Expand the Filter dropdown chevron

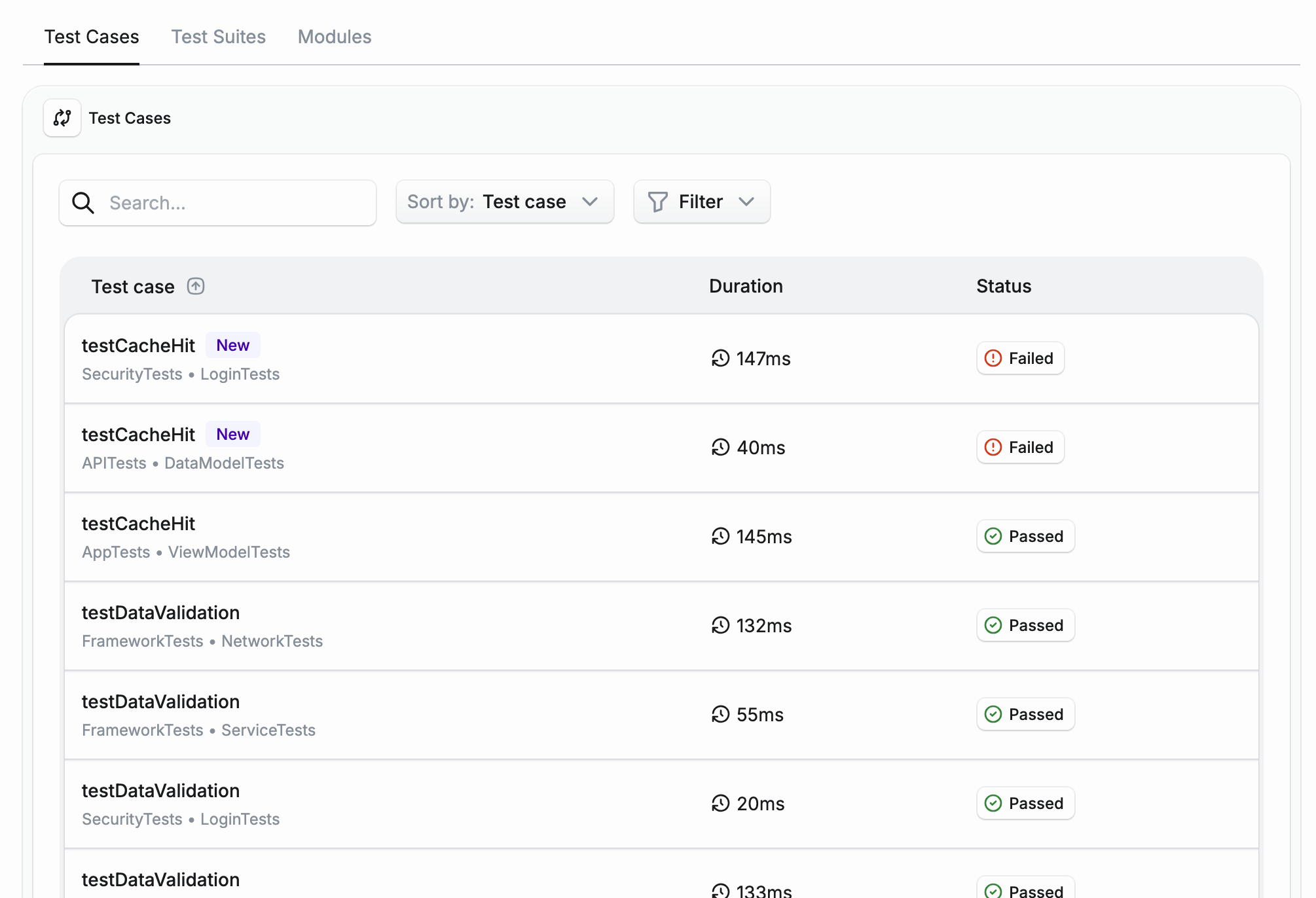(746, 202)
